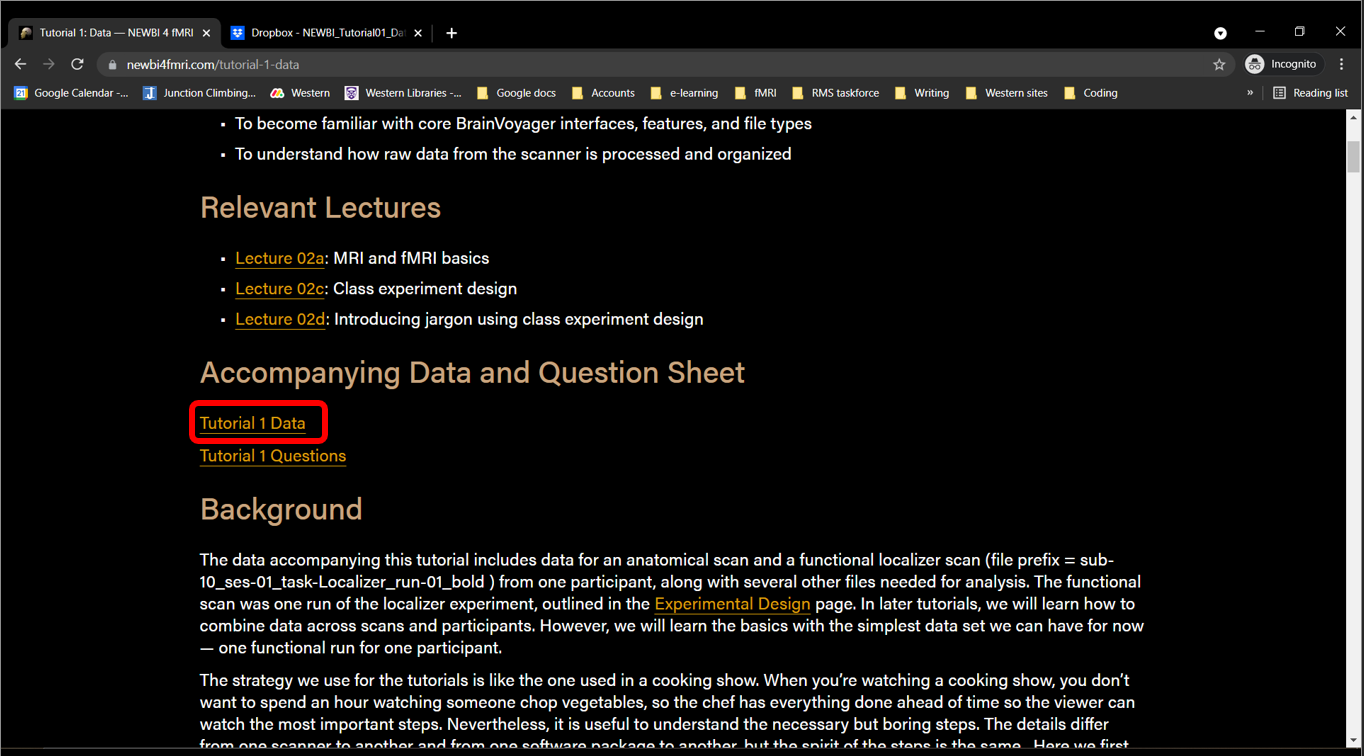Open the Western Libraries bookmark
The height and width of the screenshot is (756, 1364).
[403, 93]
